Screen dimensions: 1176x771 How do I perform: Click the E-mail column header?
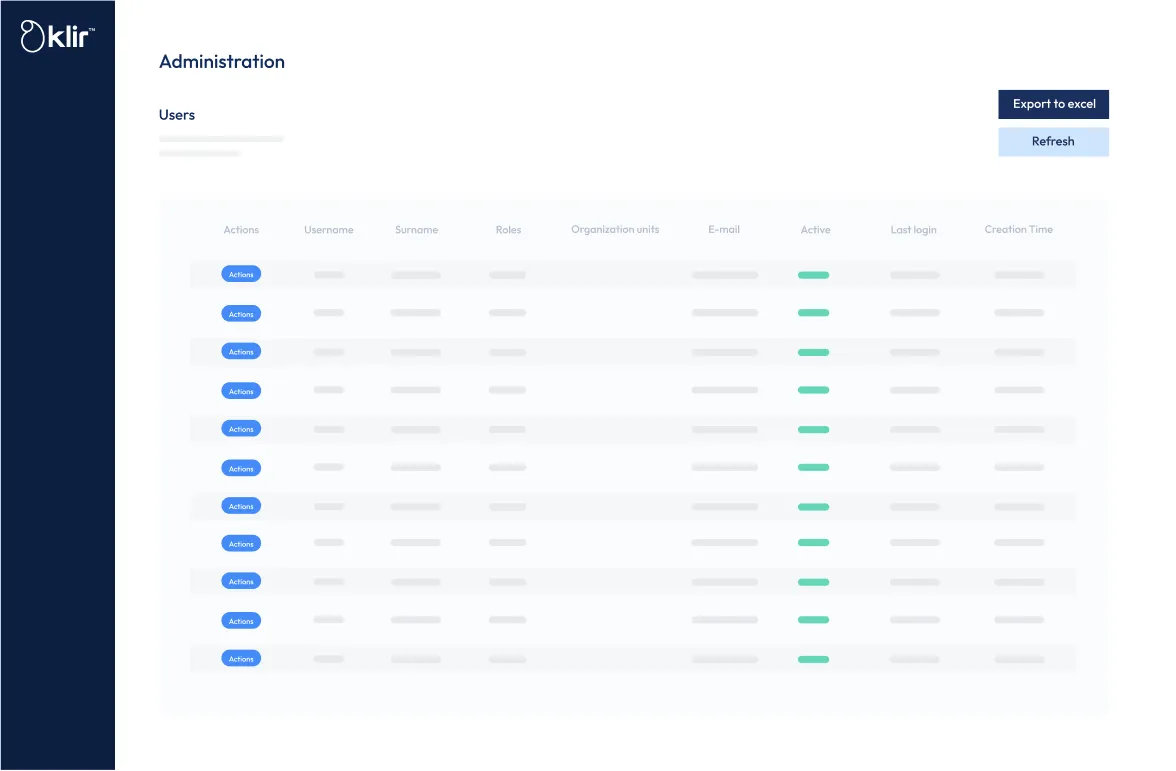pyautogui.click(x=724, y=230)
